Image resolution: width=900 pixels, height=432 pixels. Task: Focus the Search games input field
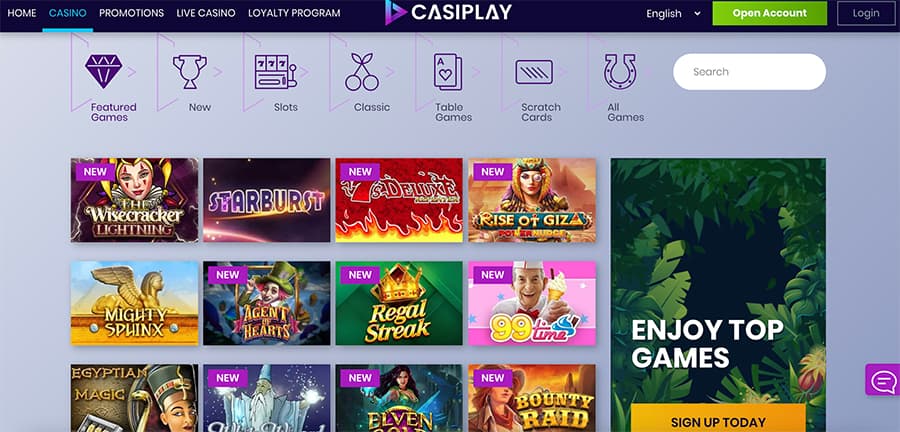pyautogui.click(x=750, y=72)
